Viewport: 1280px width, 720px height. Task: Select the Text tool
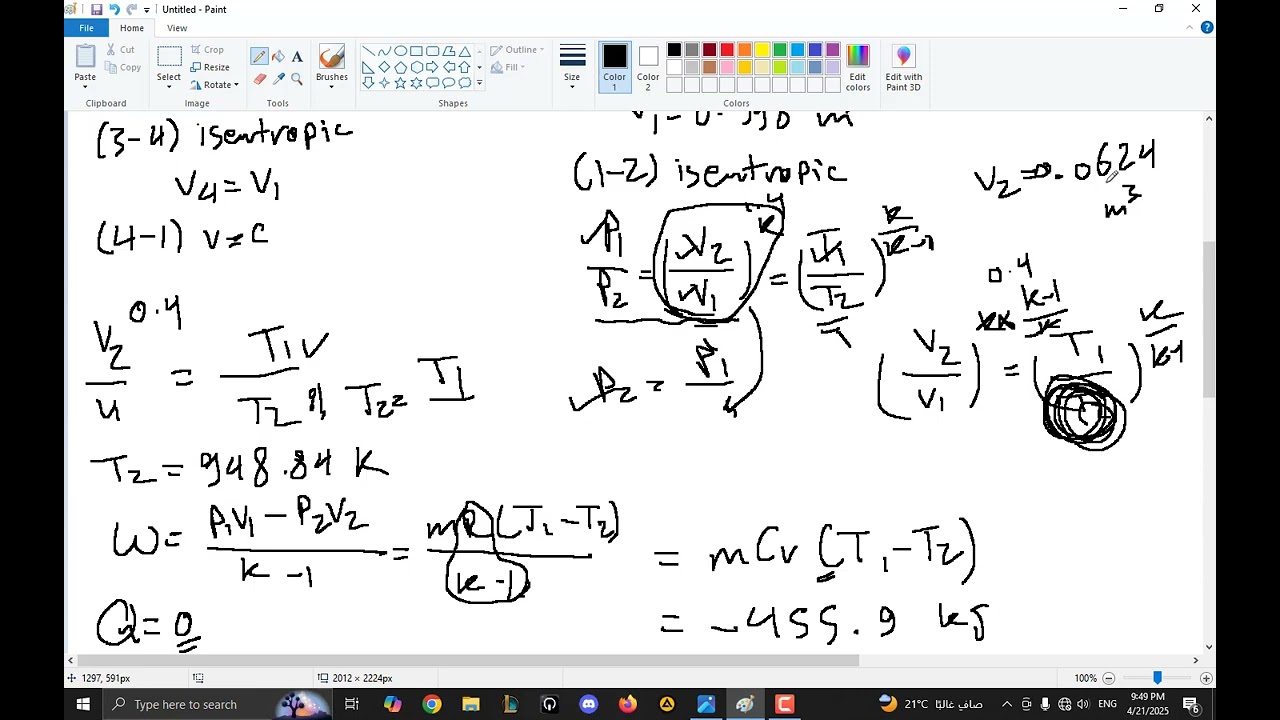point(297,57)
